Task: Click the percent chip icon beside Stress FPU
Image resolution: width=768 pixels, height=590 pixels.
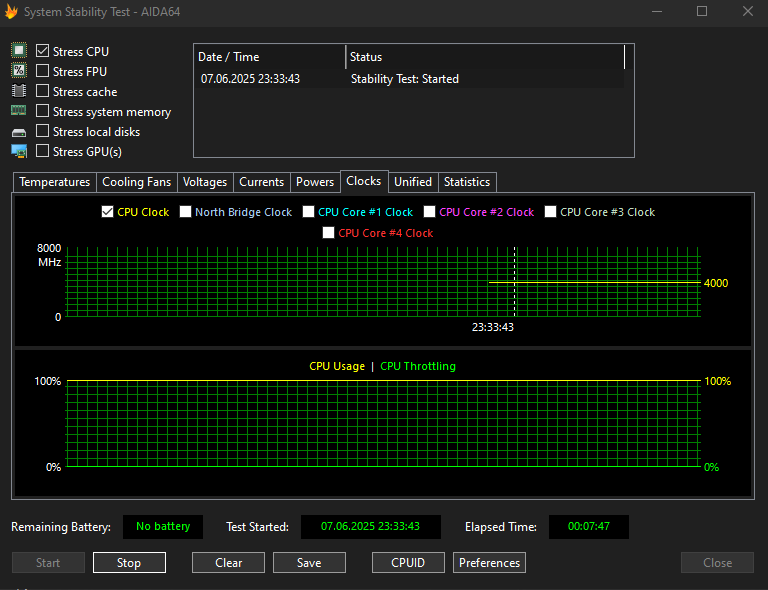Action: pos(19,71)
